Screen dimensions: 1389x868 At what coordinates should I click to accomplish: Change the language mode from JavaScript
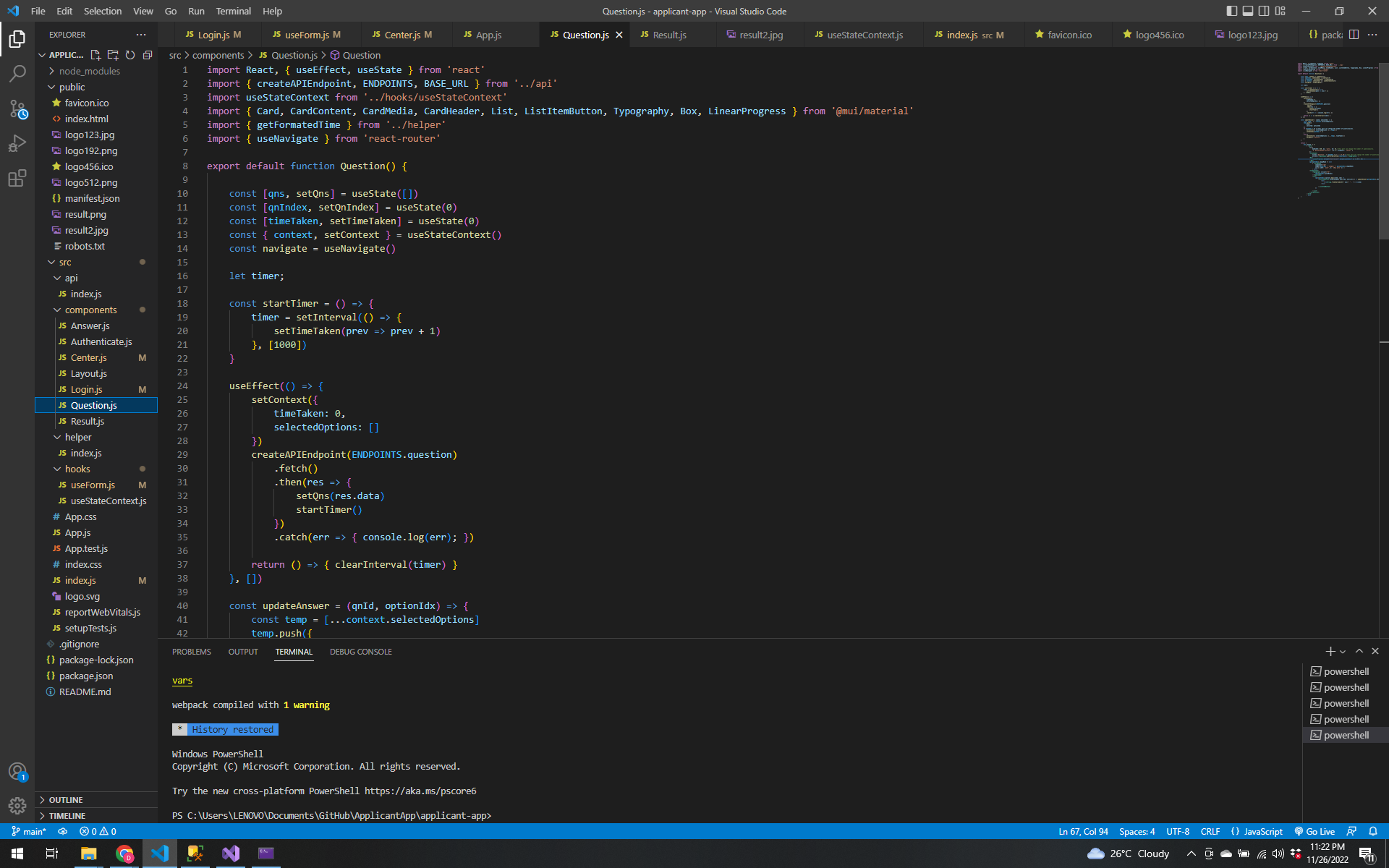click(x=1261, y=831)
